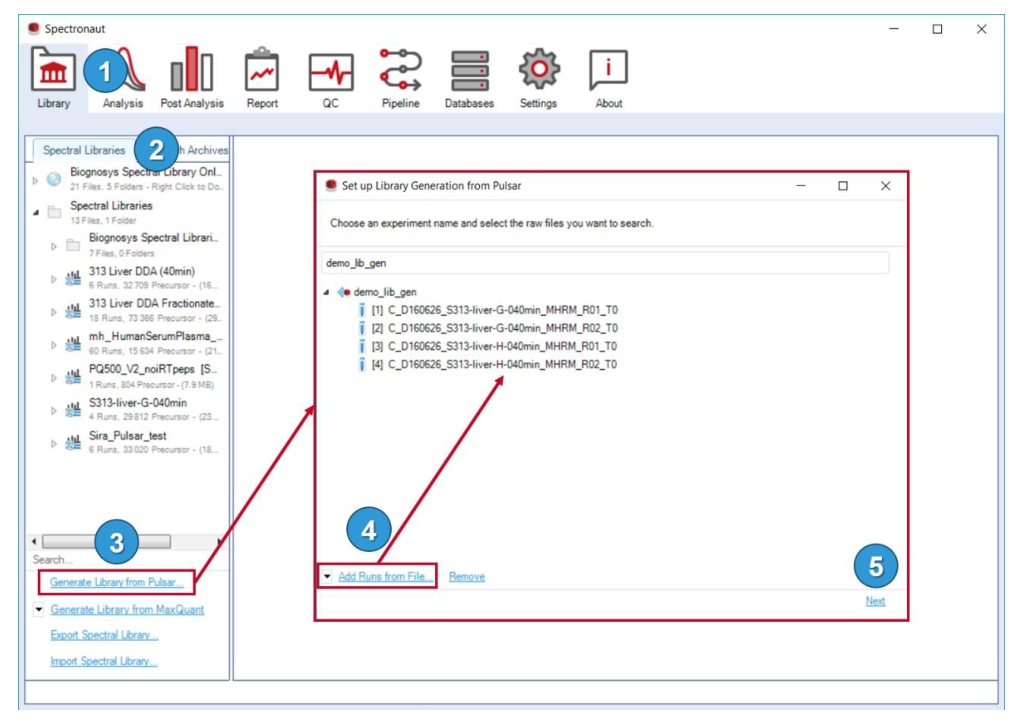Select run [3] liver-H MHRM_R01_T0
Image resolution: width=1023 pixels, height=724 pixels.
pyautogui.click(x=495, y=346)
